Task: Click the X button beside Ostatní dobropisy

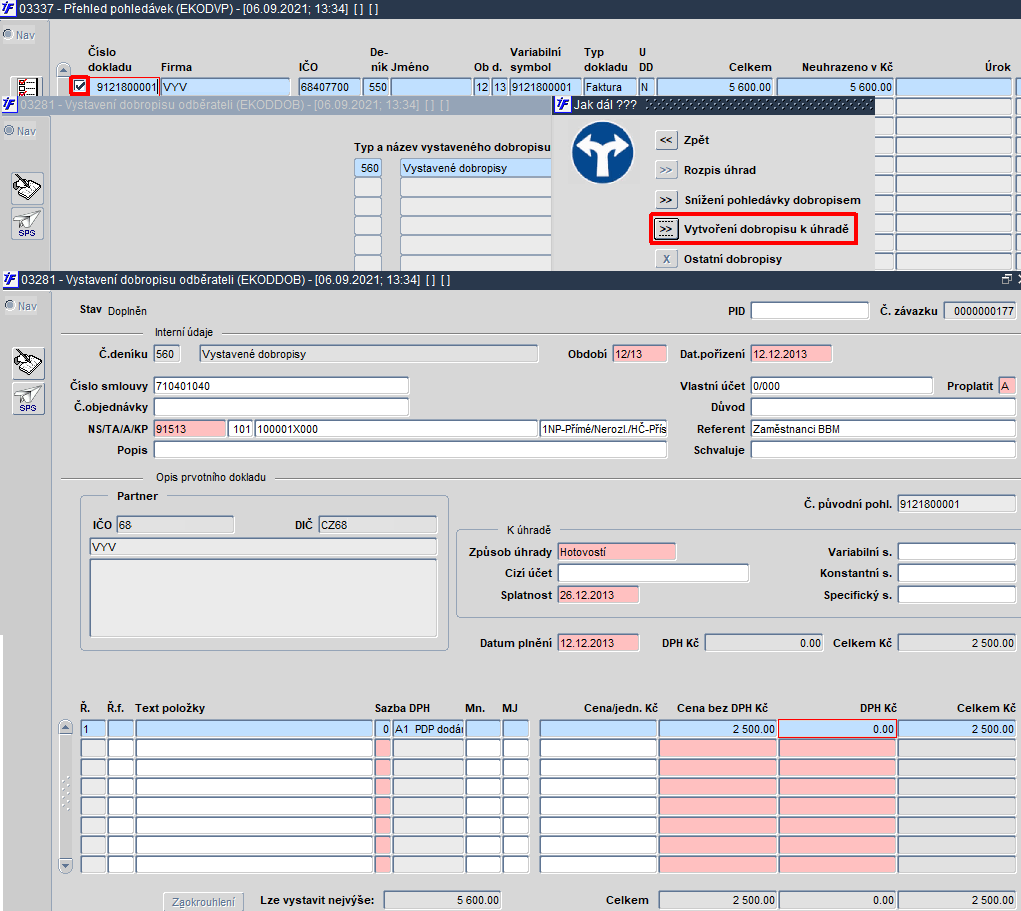Action: pyautogui.click(x=665, y=259)
